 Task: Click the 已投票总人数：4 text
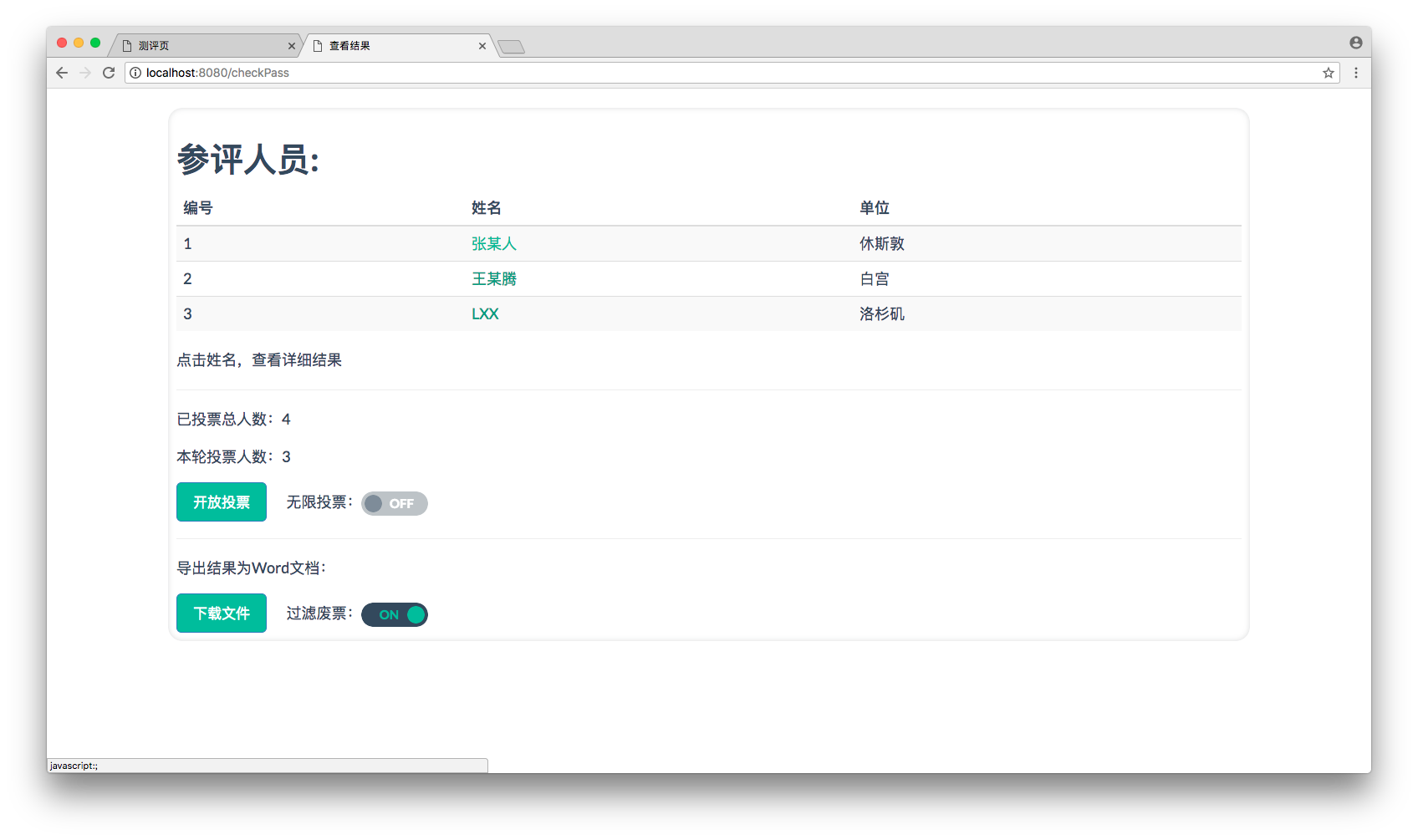point(234,419)
